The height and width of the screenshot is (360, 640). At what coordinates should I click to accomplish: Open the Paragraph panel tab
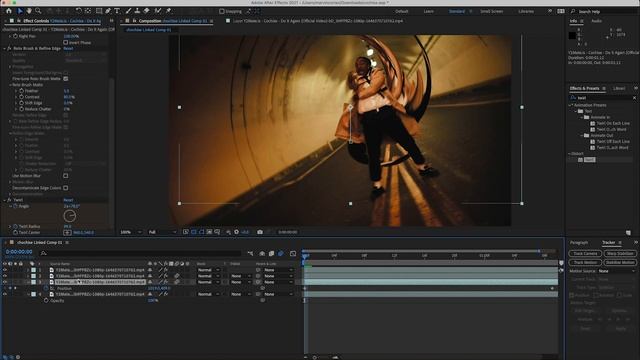(579, 243)
